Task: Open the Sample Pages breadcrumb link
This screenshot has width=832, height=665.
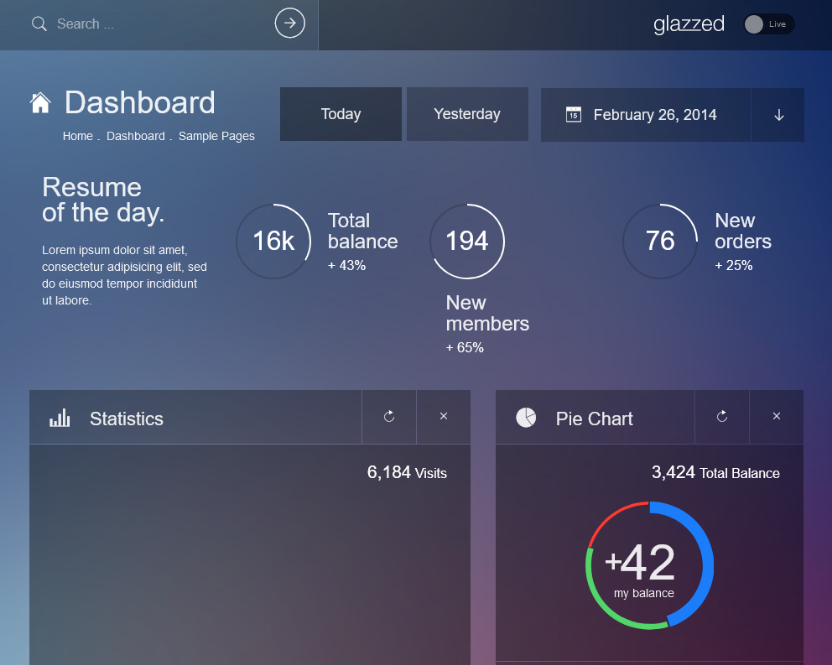Action: 216,136
